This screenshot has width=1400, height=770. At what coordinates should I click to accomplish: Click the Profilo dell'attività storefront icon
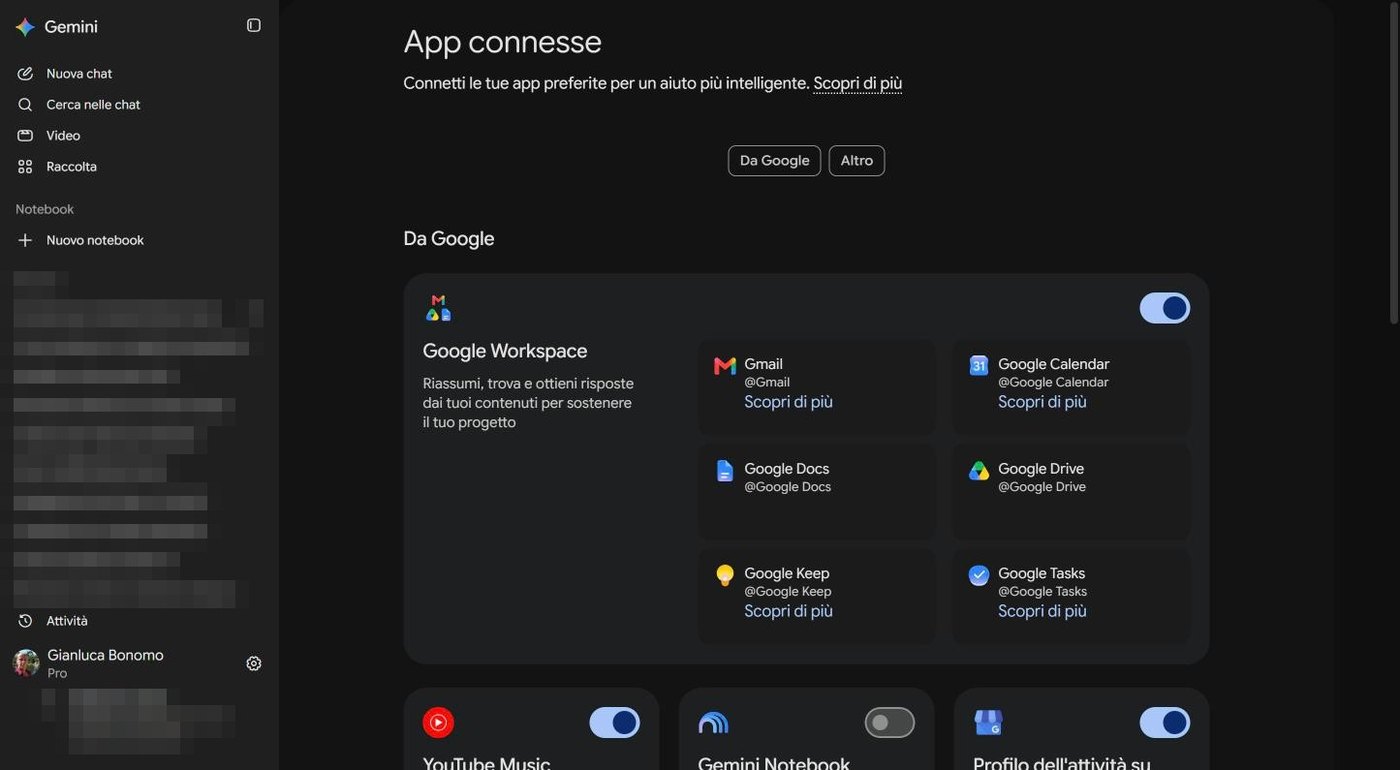(x=988, y=723)
